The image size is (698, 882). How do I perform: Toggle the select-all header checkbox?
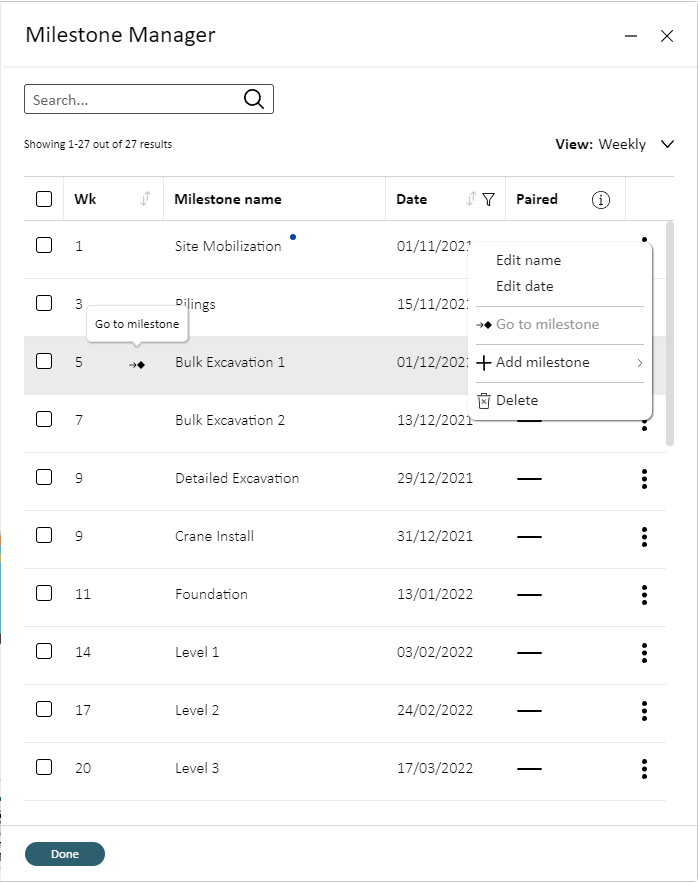point(44,199)
